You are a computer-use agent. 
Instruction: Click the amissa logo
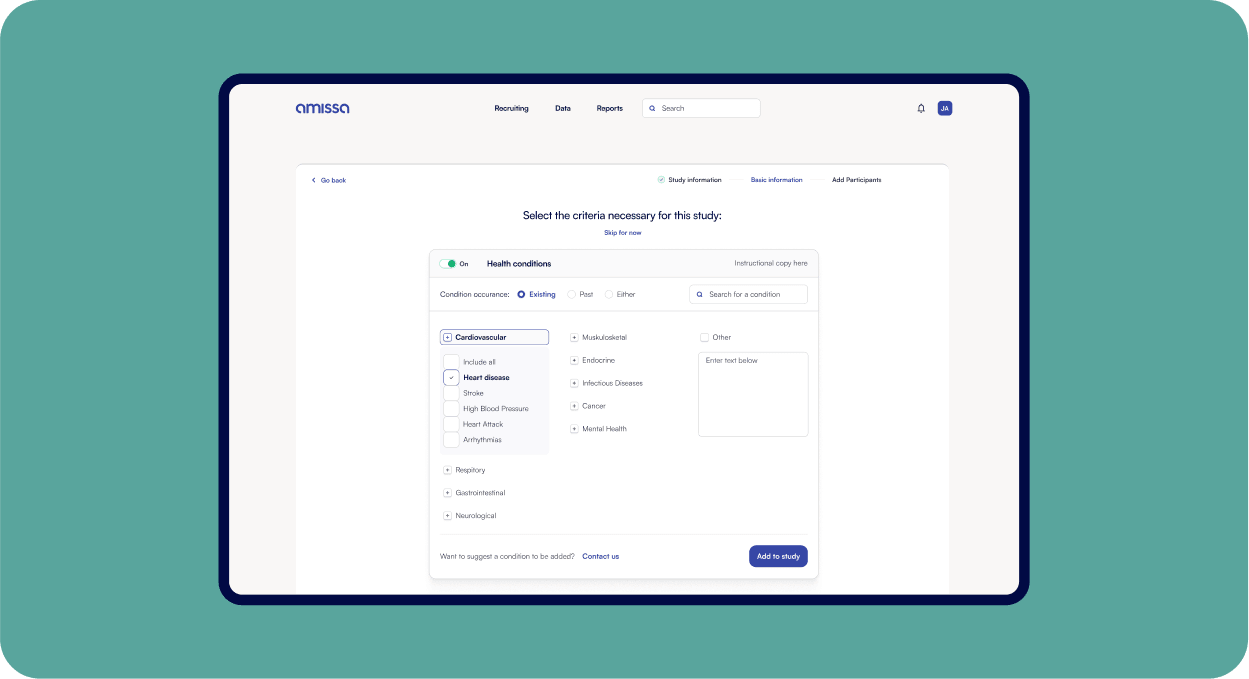pyautogui.click(x=322, y=108)
